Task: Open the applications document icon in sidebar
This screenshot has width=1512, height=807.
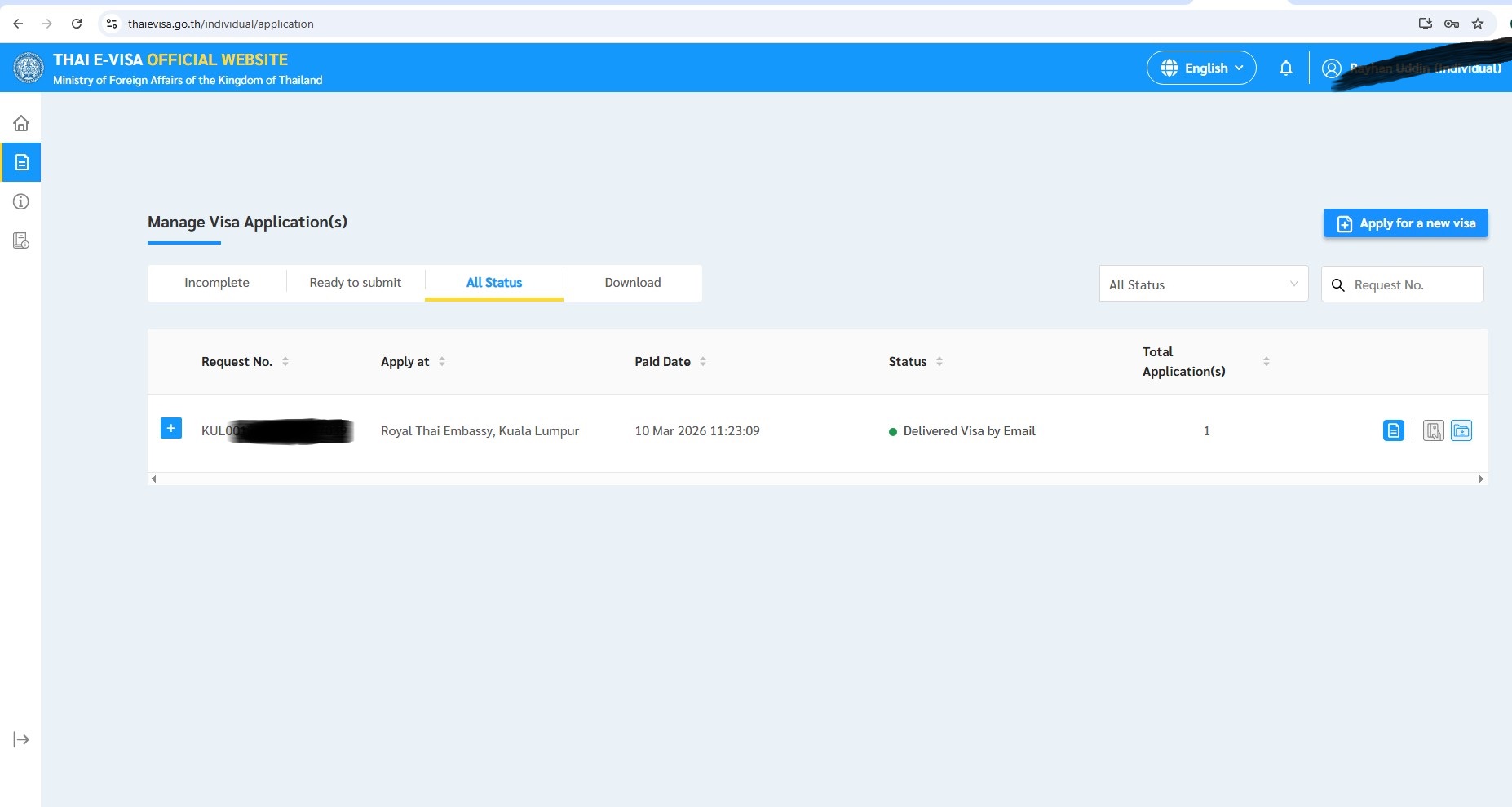Action: pyautogui.click(x=21, y=162)
